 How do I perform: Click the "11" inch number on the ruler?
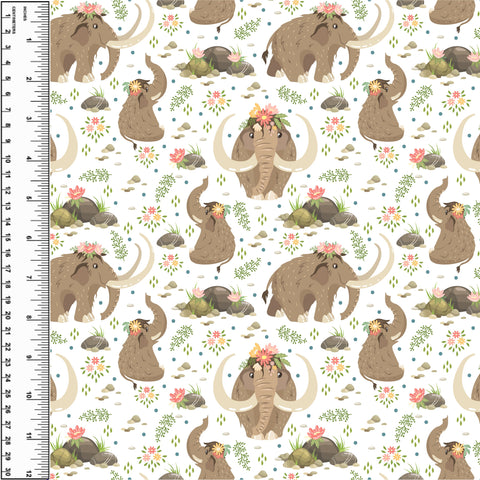click(x=29, y=436)
